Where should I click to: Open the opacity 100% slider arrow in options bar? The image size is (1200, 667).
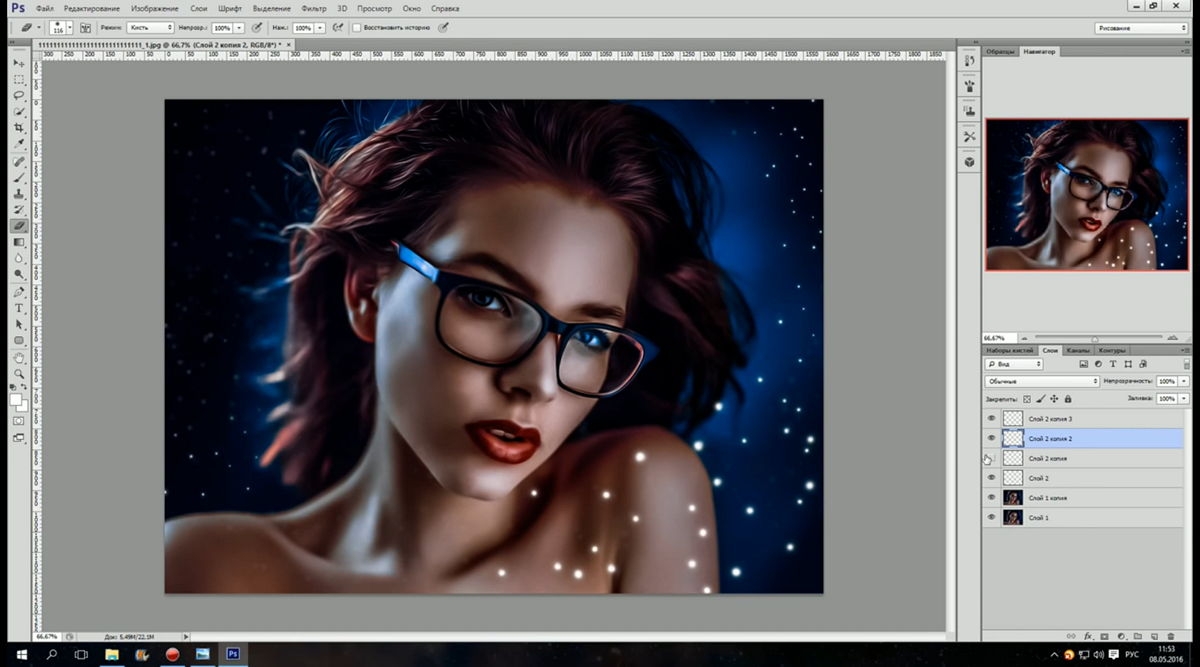(x=239, y=28)
